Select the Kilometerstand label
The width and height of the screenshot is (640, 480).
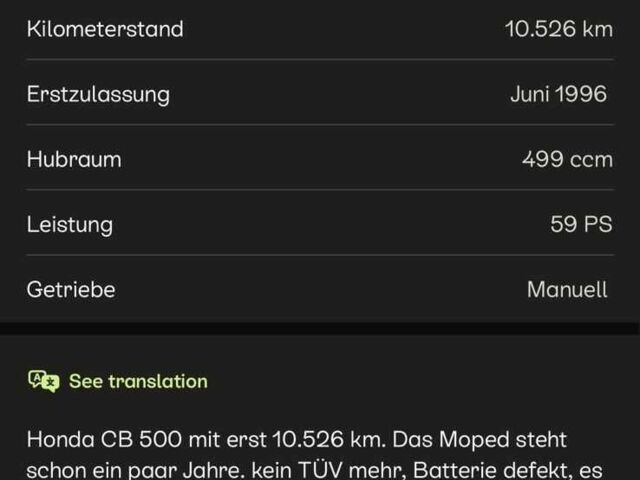[x=105, y=29]
